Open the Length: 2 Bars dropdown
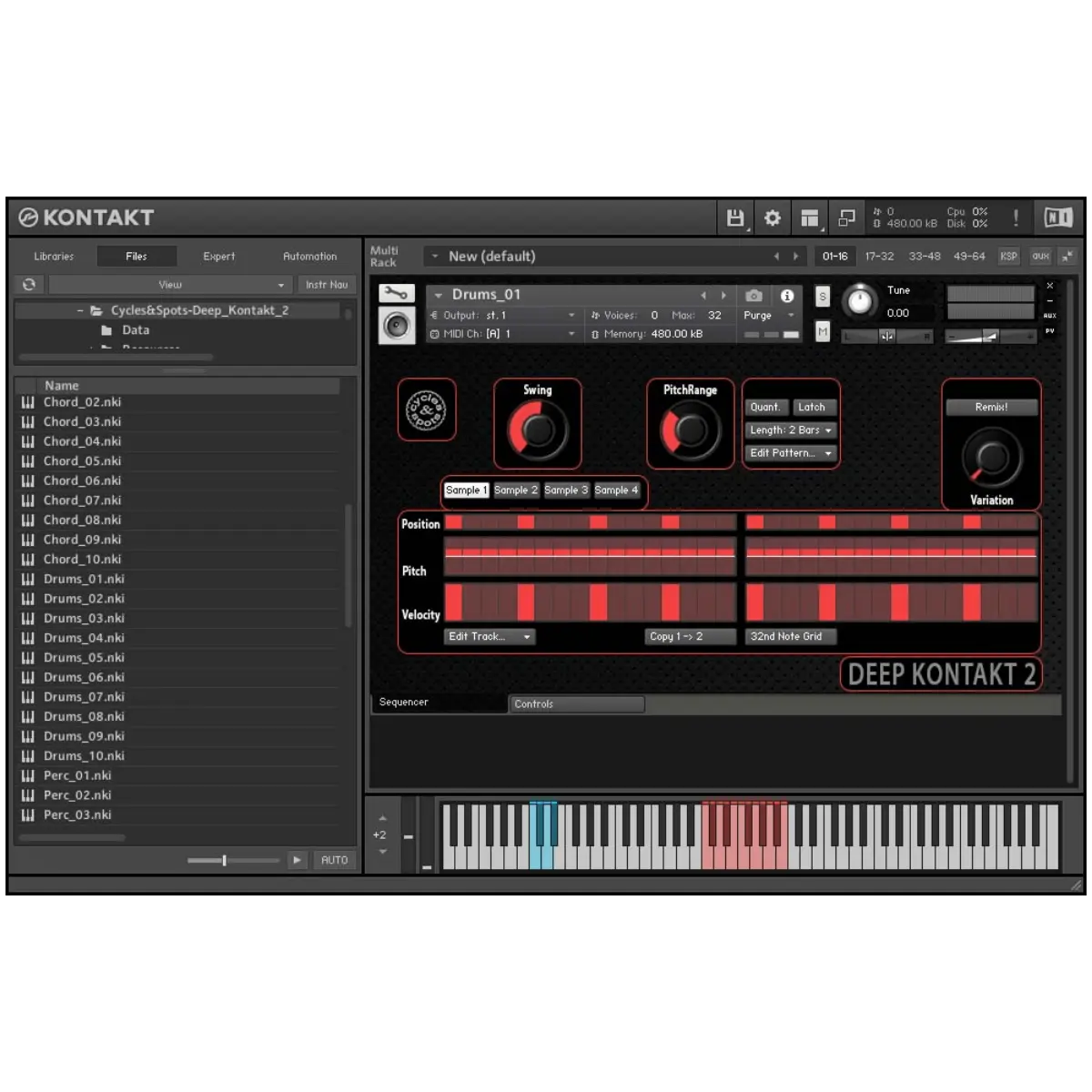This screenshot has height=1092, width=1092. (x=791, y=430)
